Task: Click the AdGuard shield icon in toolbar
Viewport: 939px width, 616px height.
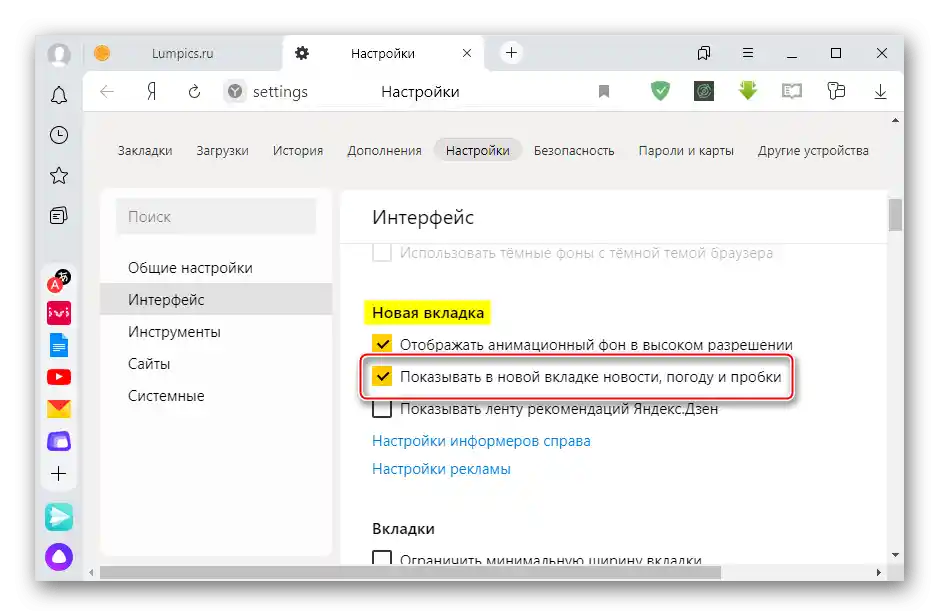Action: 660,91
